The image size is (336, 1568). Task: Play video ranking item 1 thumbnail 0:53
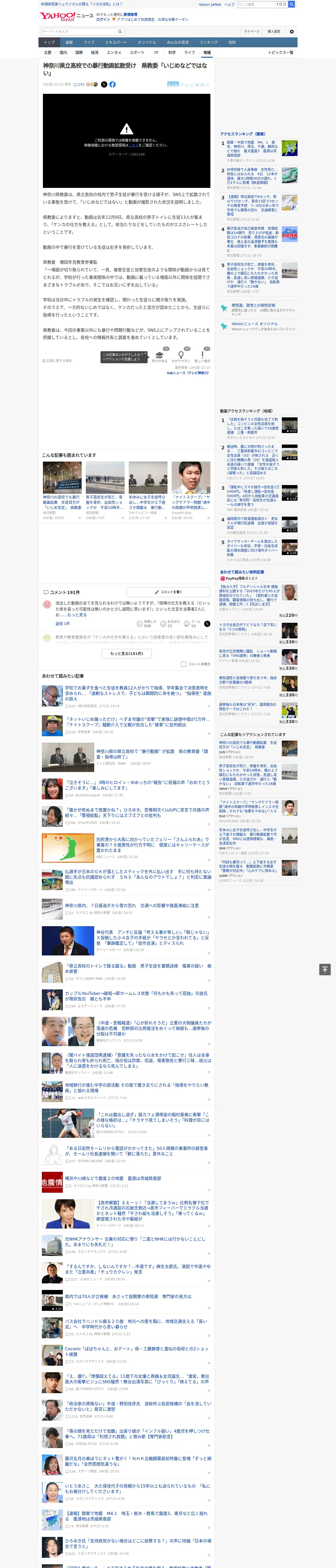tap(289, 425)
